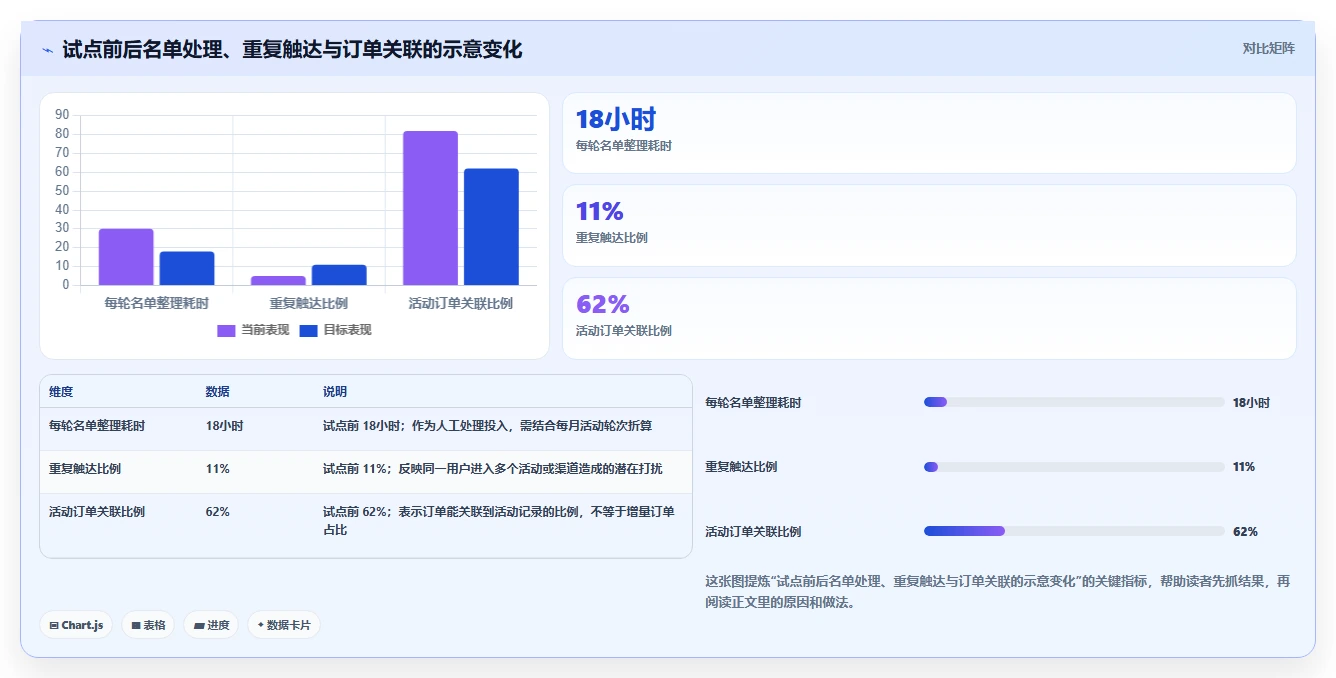Image resolution: width=1336 pixels, height=678 pixels.
Task: Click the 18小时 value beside progress bar
Action: (x=1251, y=403)
